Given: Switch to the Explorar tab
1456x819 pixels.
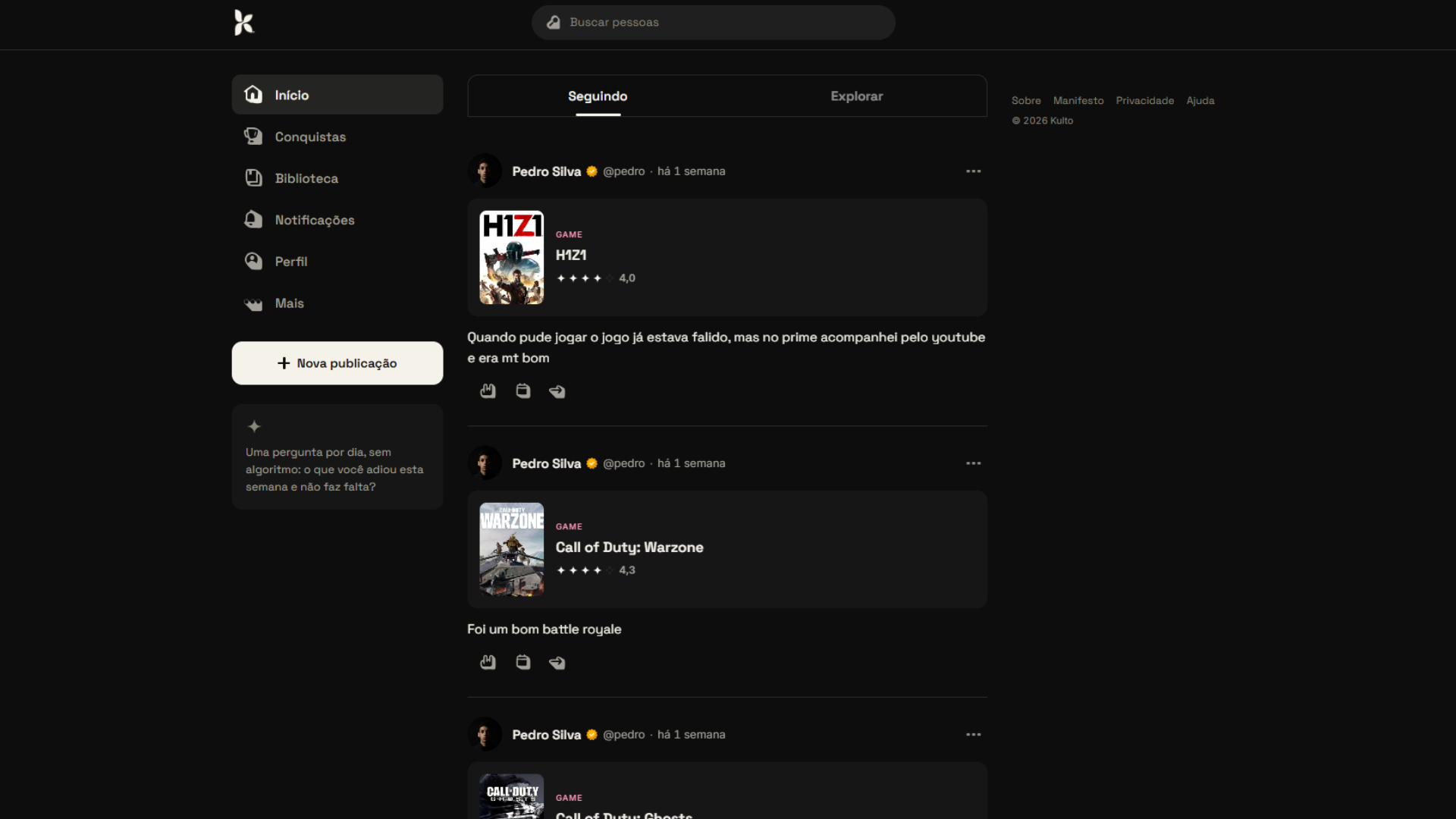Looking at the screenshot, I should coord(856,96).
